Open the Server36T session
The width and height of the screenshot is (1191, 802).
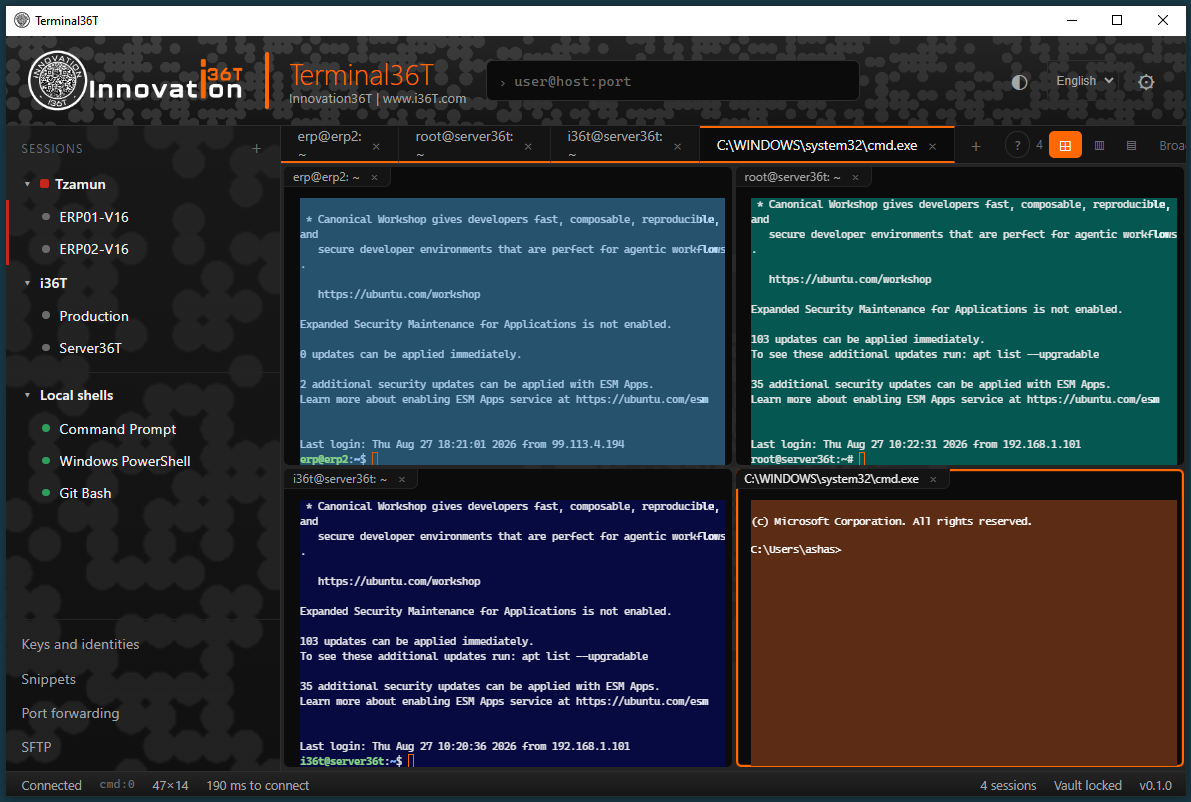[x=90, y=348]
